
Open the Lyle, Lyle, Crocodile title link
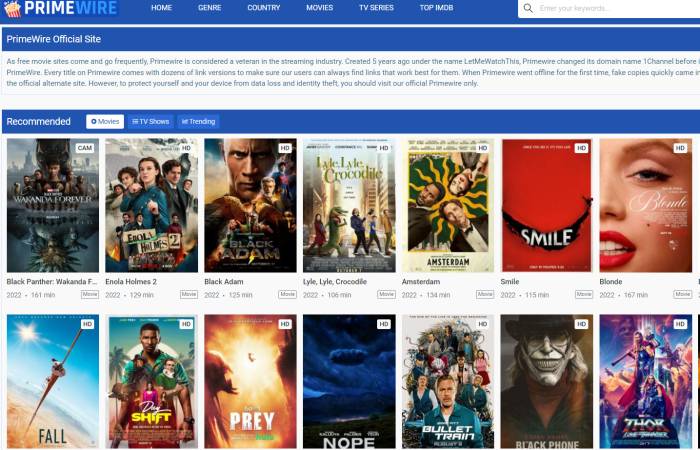[334, 282]
